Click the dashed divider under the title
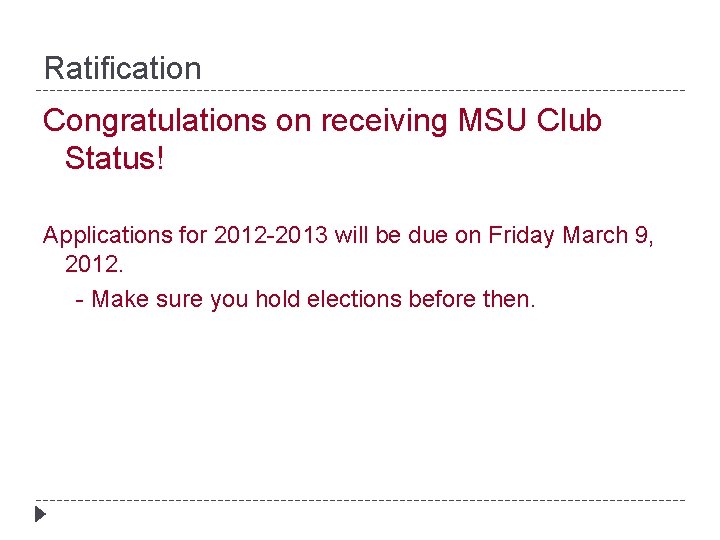720x540 pixels. click(360, 91)
